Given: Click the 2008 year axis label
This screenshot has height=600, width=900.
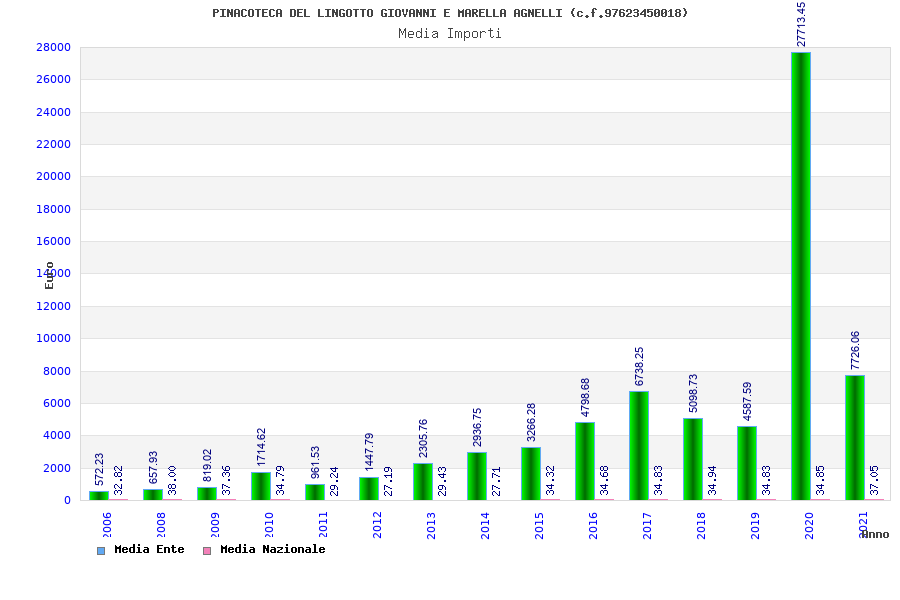Looking at the screenshot, I should coord(161,525).
